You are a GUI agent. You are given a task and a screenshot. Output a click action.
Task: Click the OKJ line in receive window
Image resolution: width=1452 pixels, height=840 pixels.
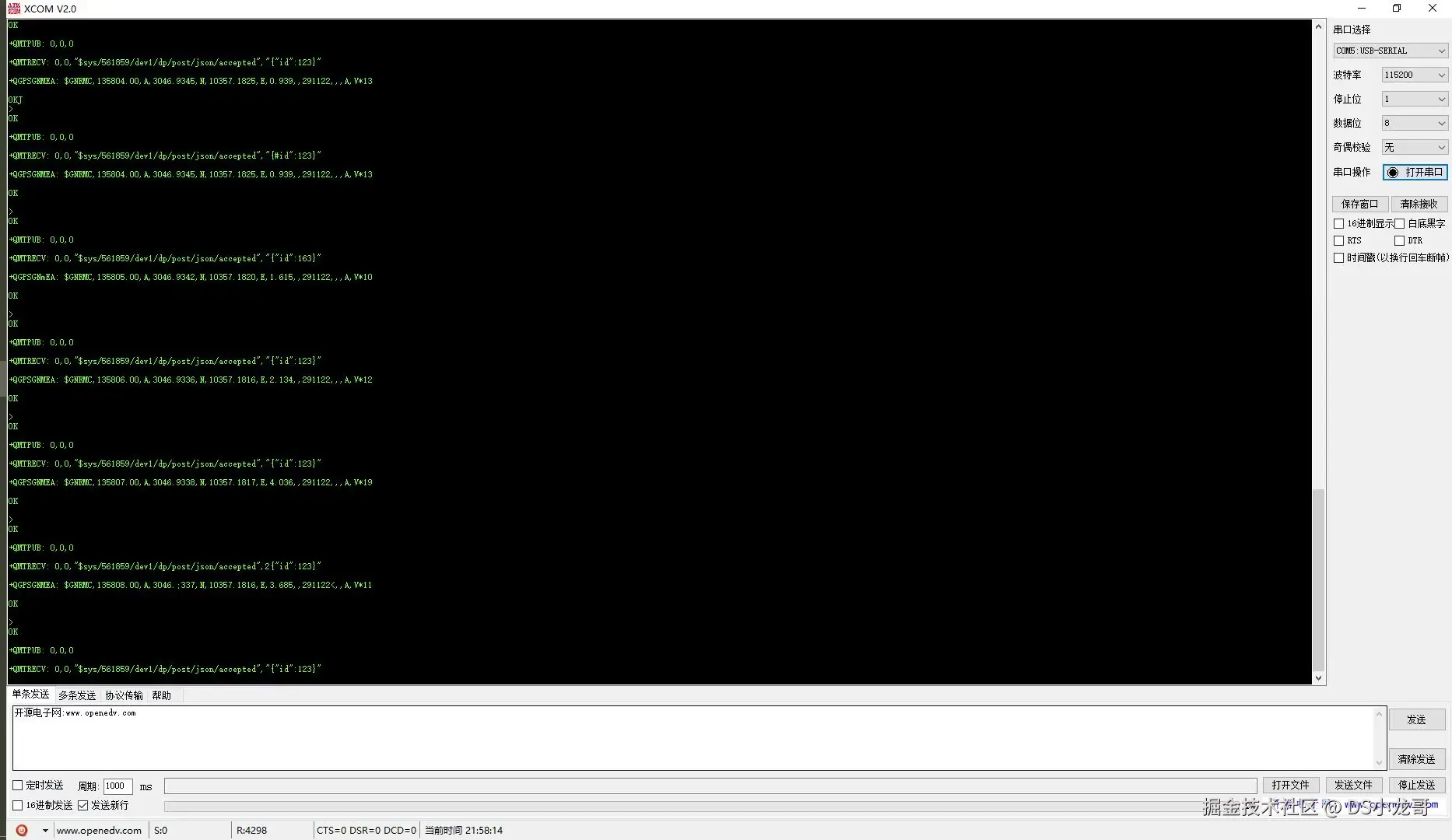pos(16,100)
